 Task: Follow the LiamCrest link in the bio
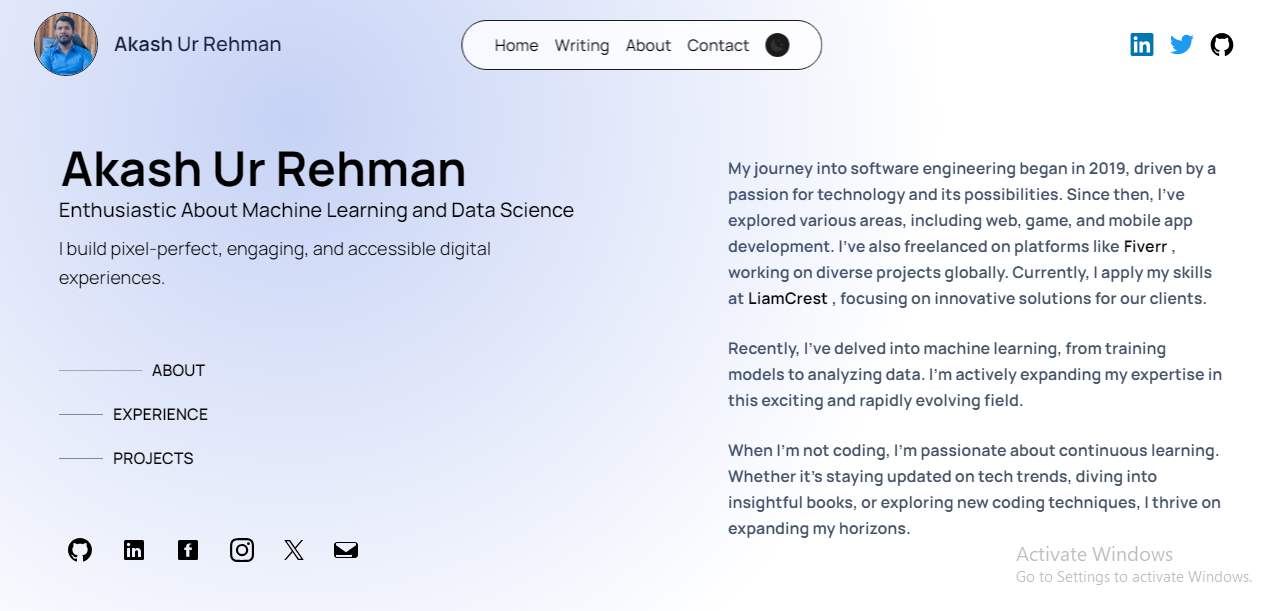pos(788,298)
